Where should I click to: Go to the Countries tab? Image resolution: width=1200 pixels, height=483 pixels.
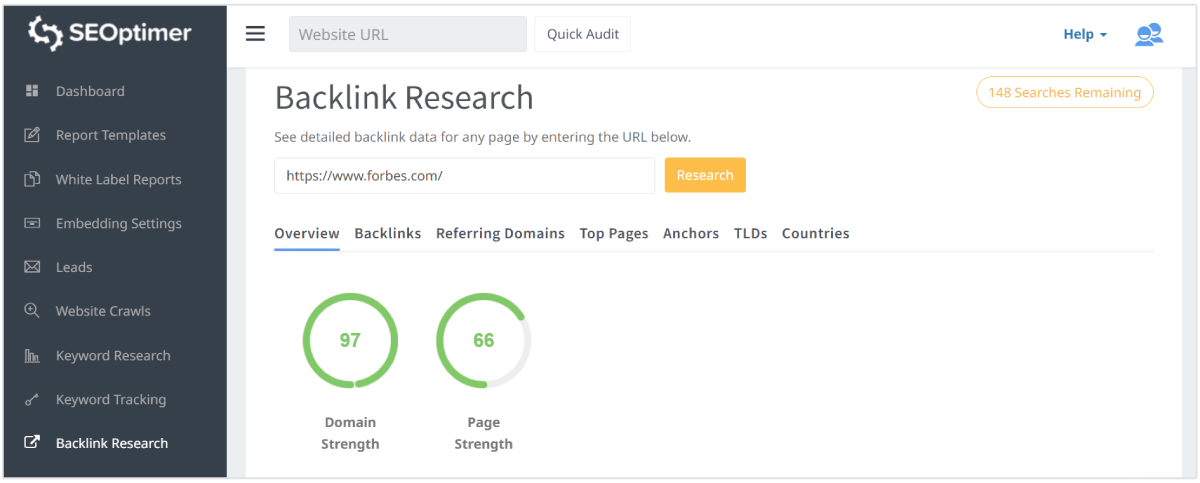tap(815, 233)
